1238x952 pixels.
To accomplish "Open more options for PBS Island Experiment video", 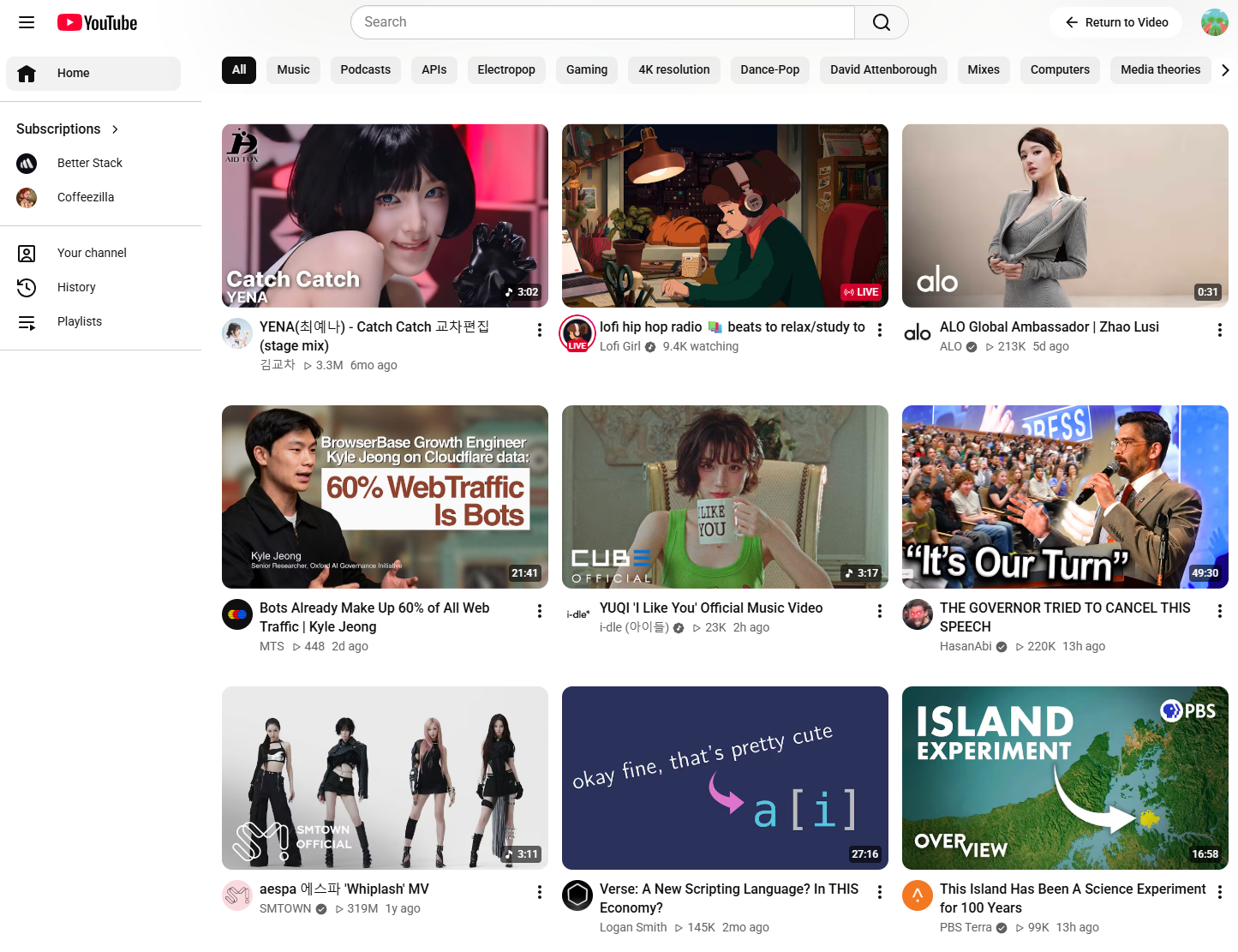I will [x=1219, y=892].
